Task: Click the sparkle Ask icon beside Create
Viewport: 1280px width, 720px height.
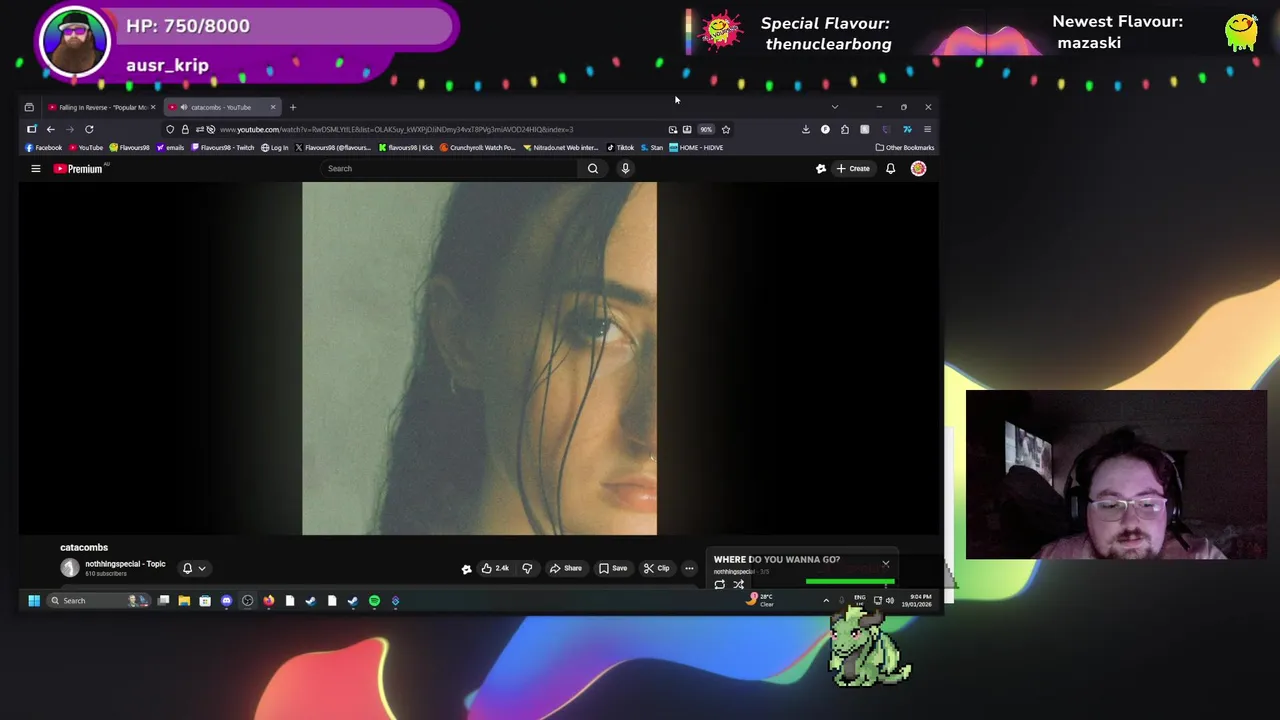Action: point(821,169)
